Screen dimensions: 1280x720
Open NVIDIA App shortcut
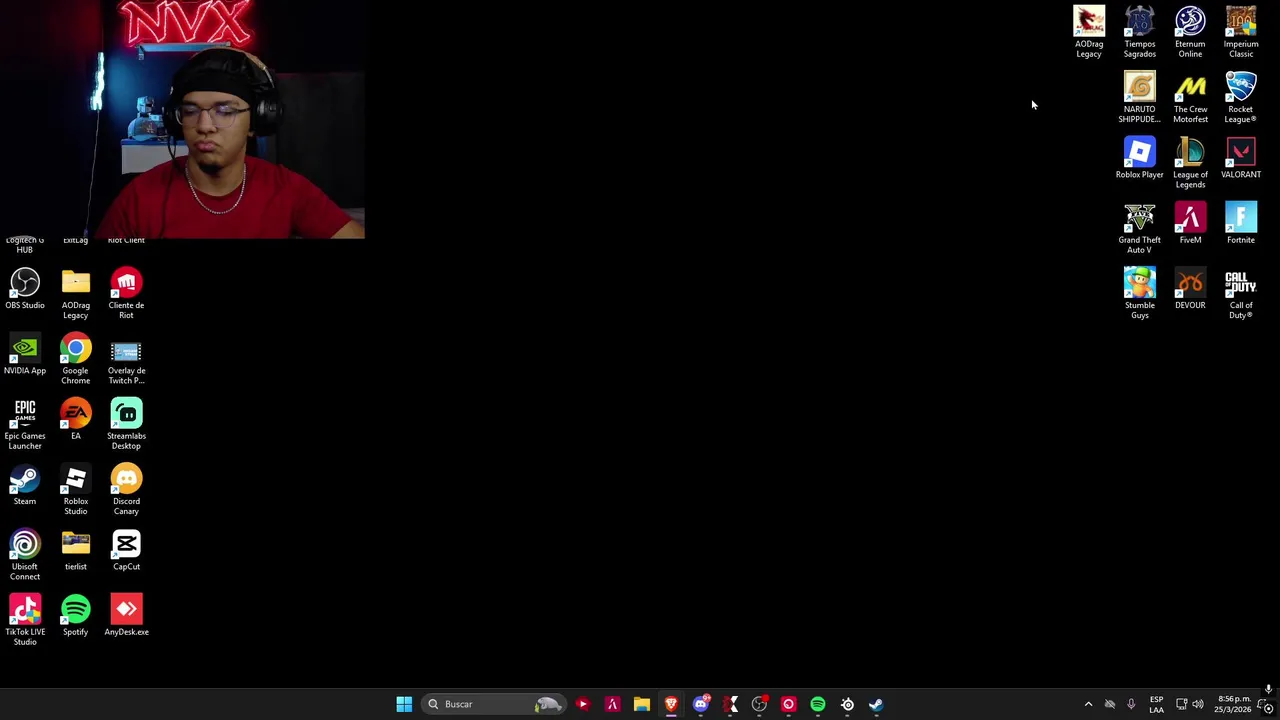pyautogui.click(x=25, y=354)
